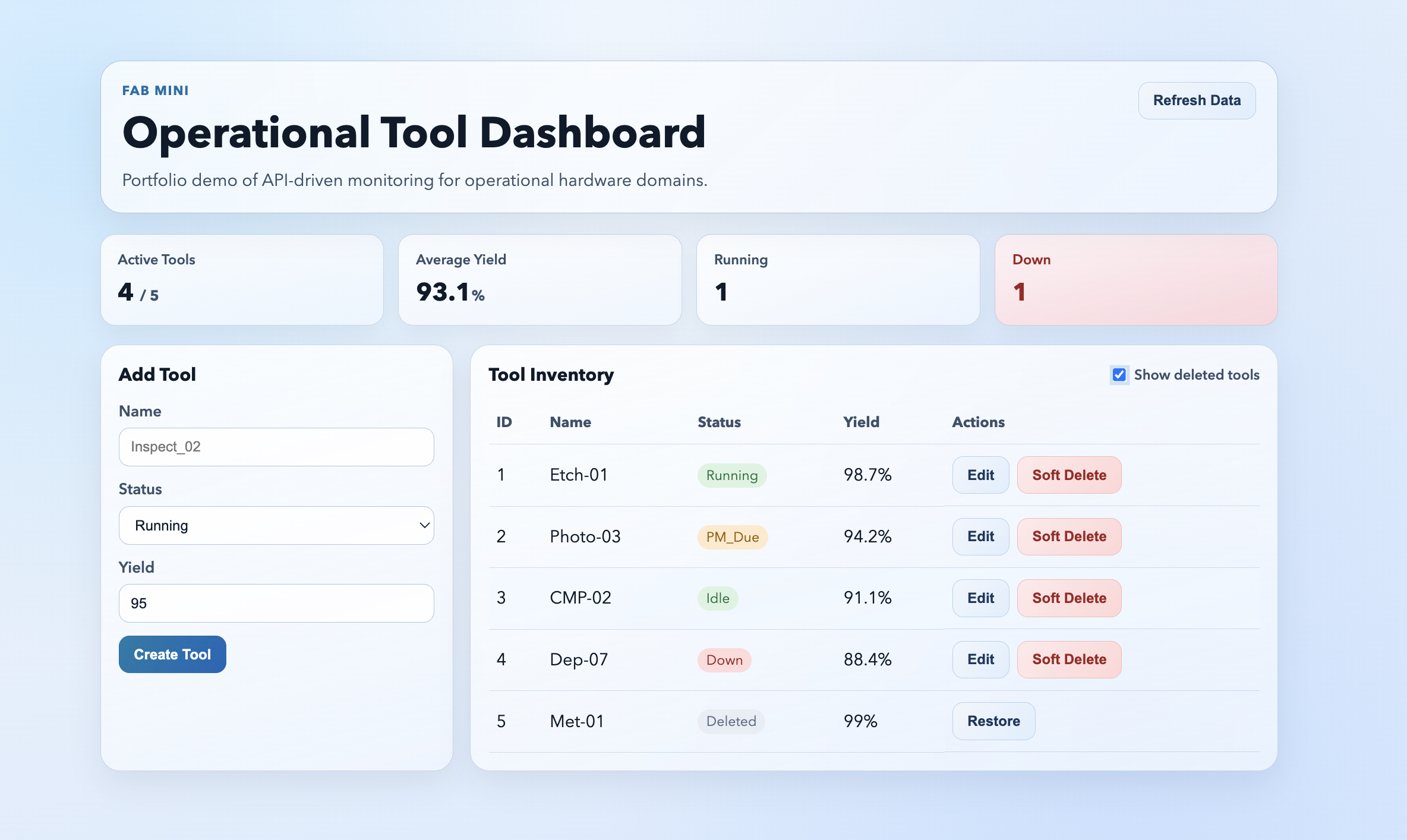The image size is (1407, 840).
Task: Click the Running status badge for Etch-01
Action: click(x=731, y=475)
